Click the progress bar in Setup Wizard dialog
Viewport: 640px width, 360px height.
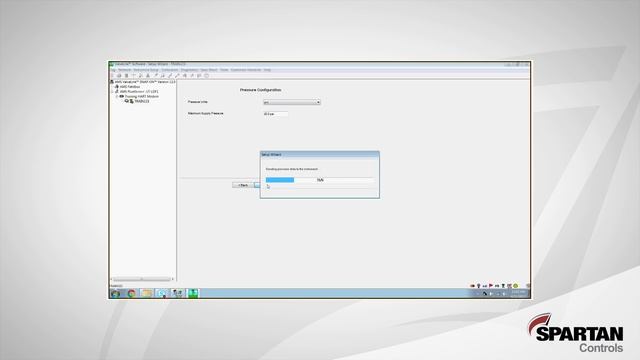point(320,180)
